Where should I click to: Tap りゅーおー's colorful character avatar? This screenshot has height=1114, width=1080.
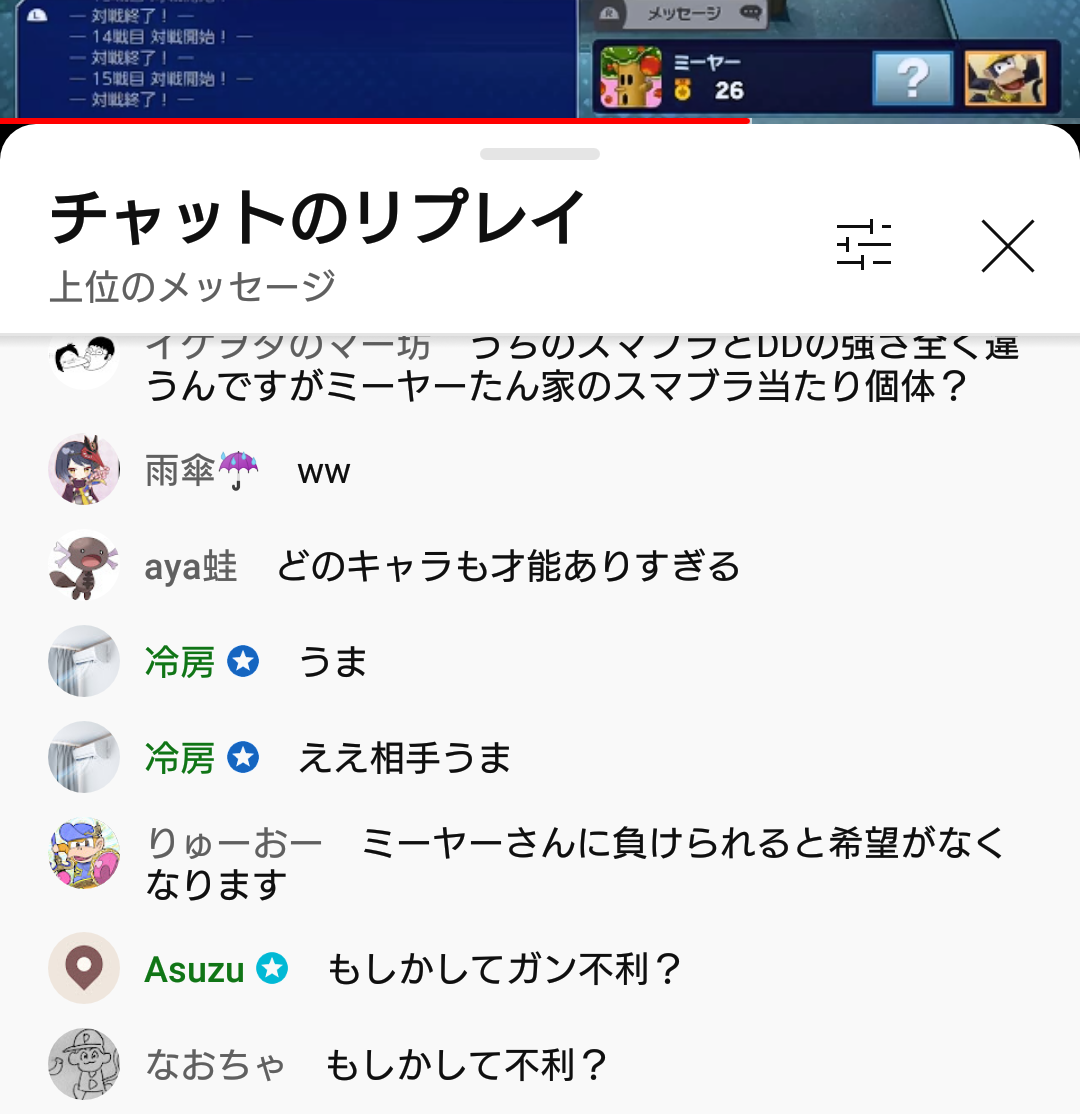coord(84,853)
